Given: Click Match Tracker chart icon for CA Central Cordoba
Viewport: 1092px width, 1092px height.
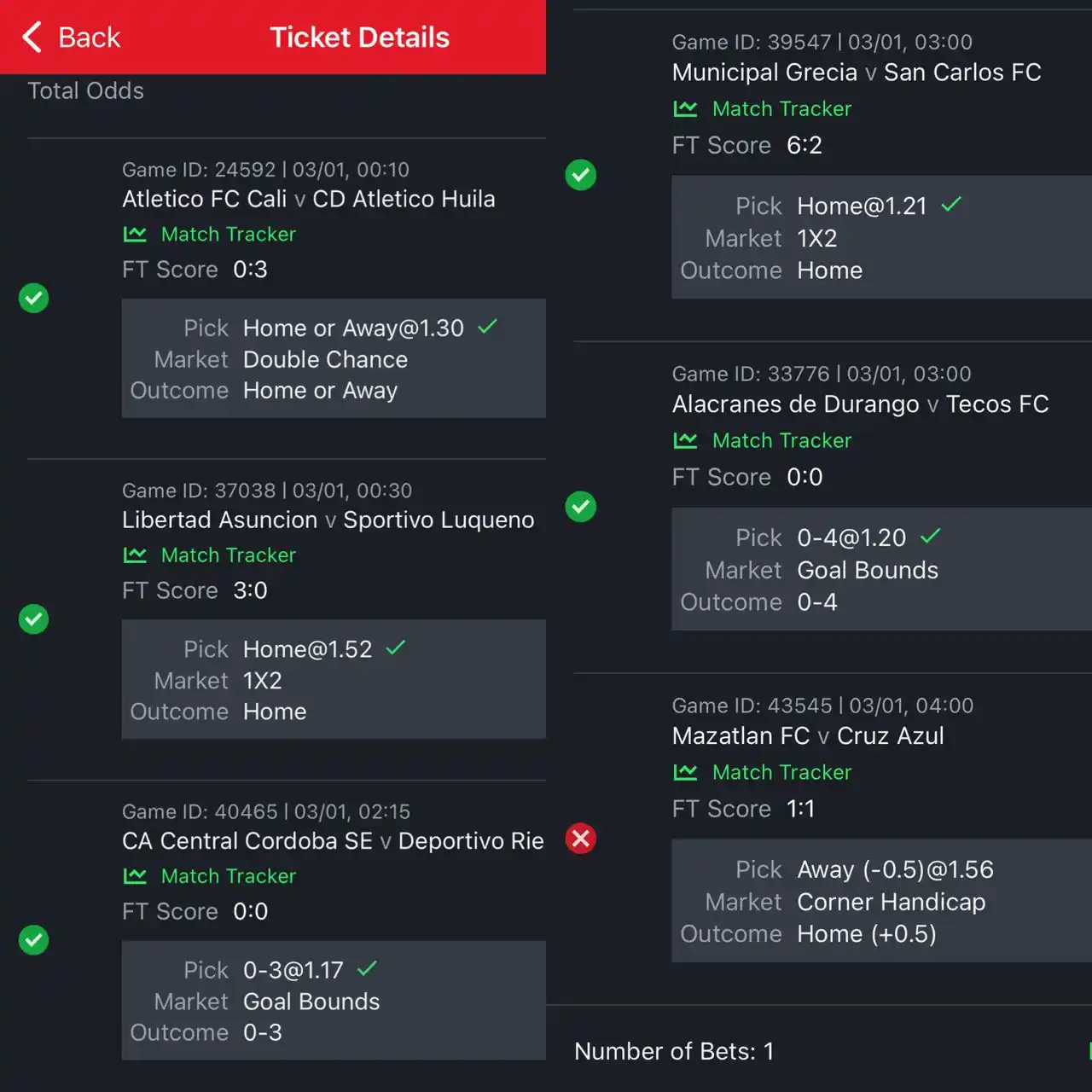Looking at the screenshot, I should 135,876.
